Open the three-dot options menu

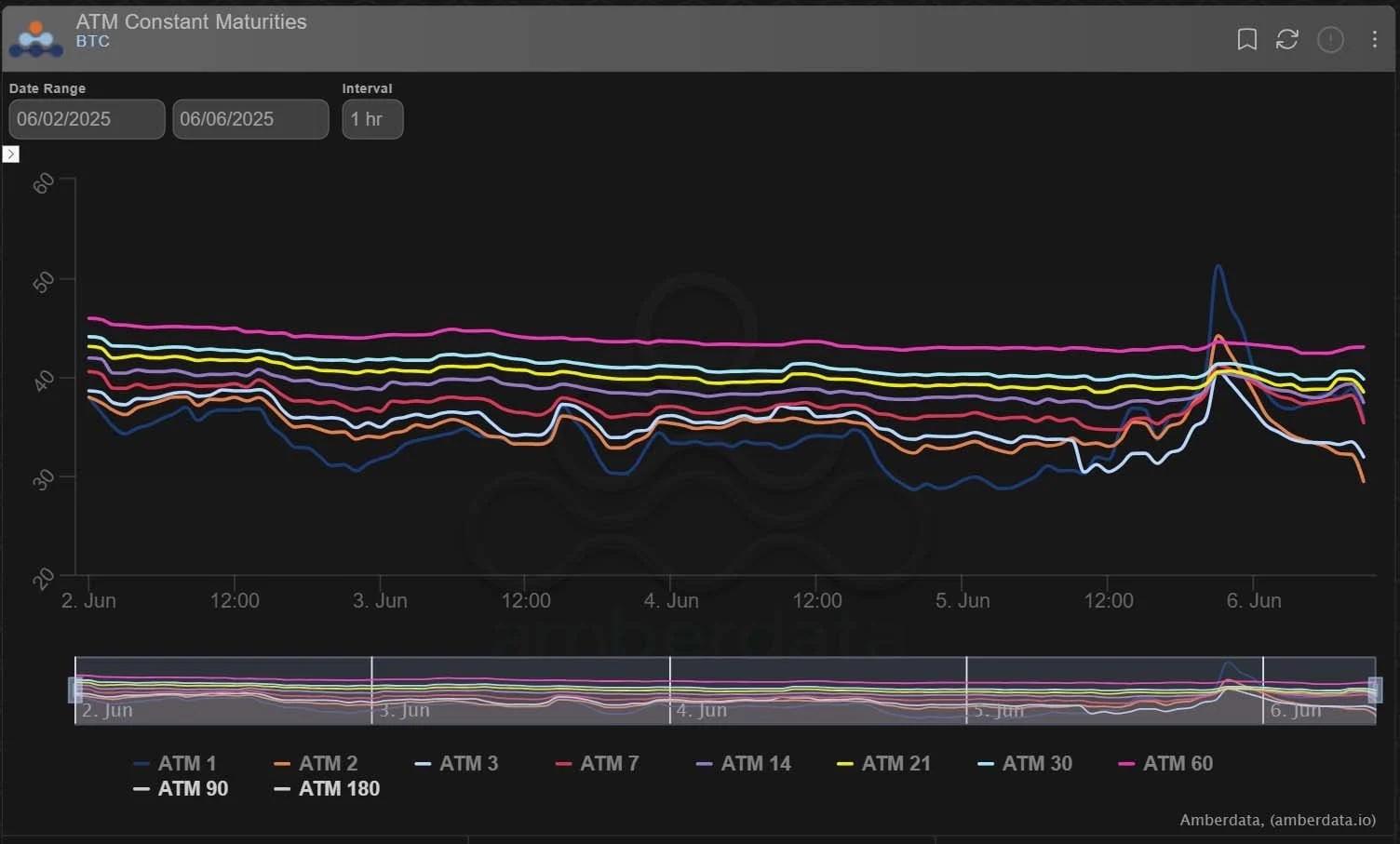tap(1374, 39)
